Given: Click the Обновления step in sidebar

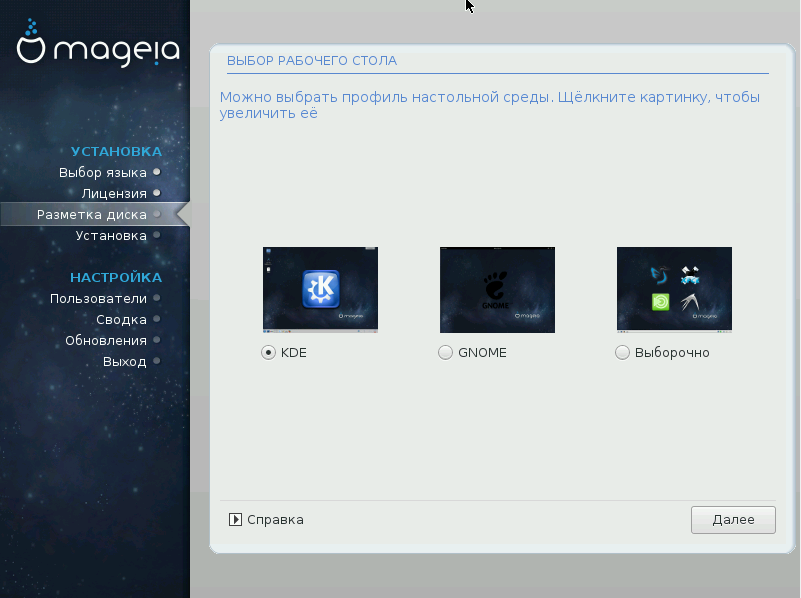Looking at the screenshot, I should coord(106,340).
